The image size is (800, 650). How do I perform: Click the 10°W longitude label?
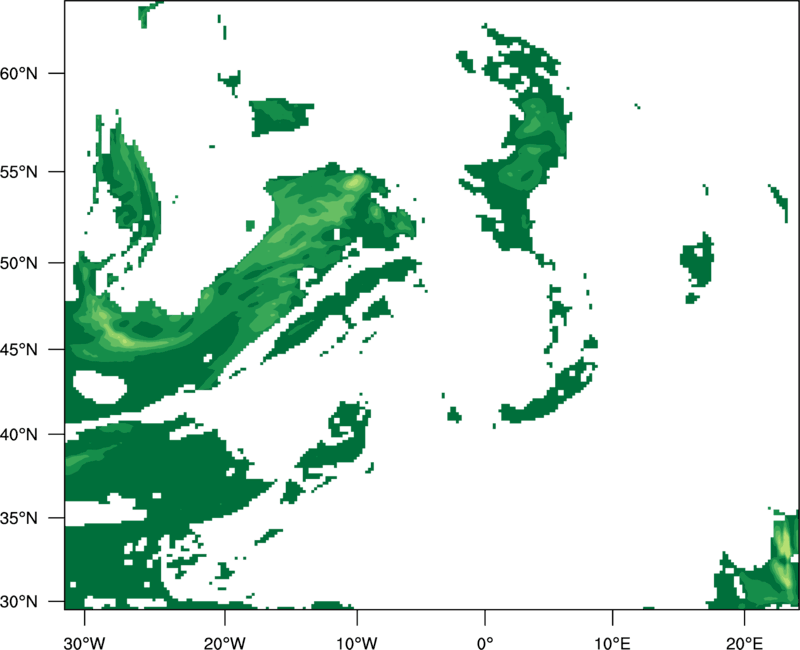point(356,643)
